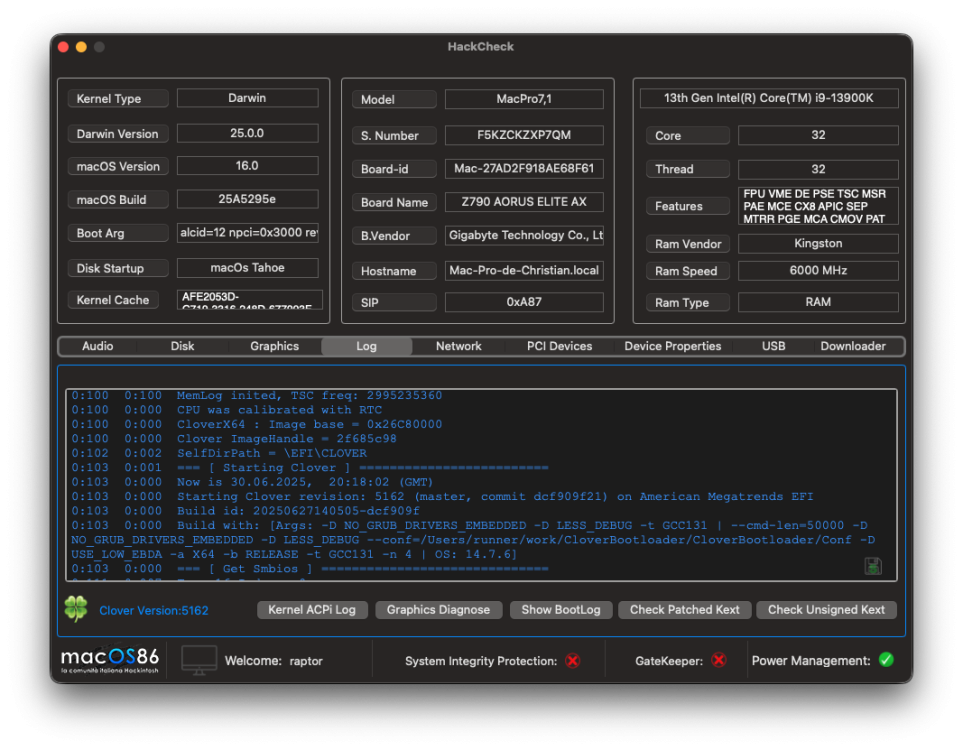Click the log line Starting Clover revision: 5162
The height and width of the screenshot is (750, 963).
(442, 496)
